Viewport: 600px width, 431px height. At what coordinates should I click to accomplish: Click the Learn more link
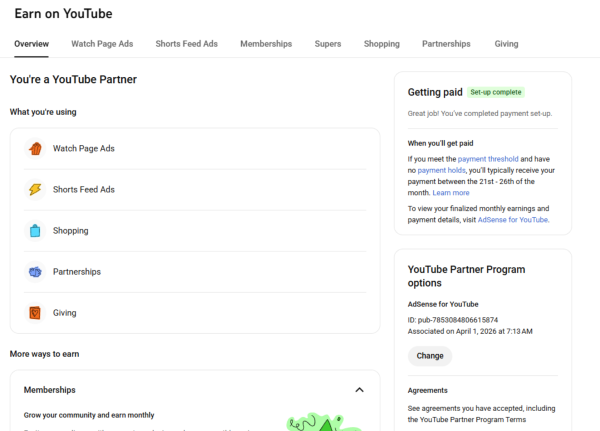pos(451,193)
